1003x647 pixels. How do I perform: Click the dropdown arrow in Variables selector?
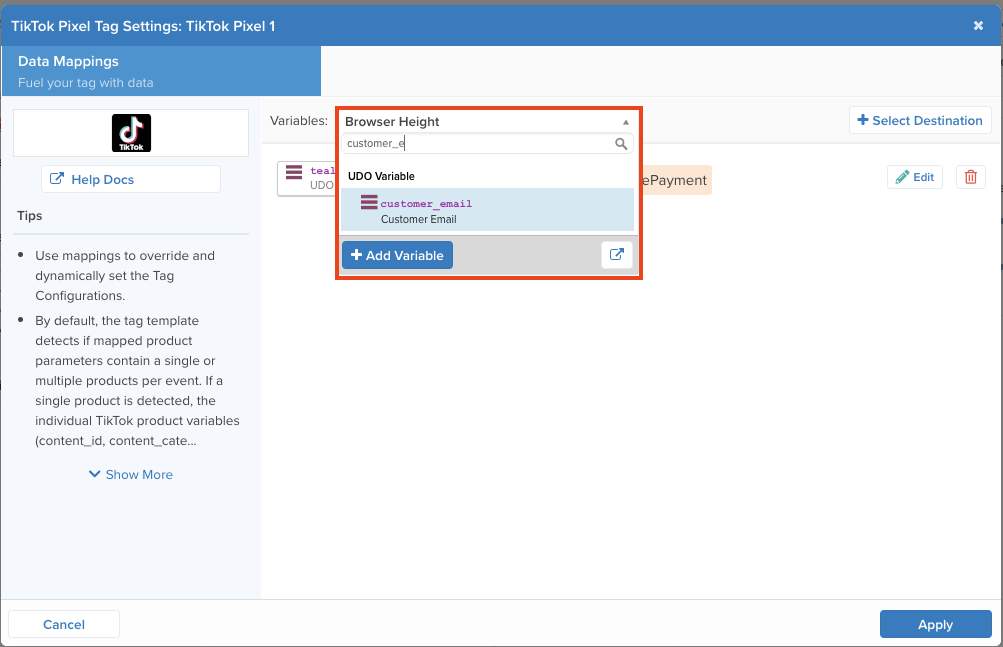626,122
